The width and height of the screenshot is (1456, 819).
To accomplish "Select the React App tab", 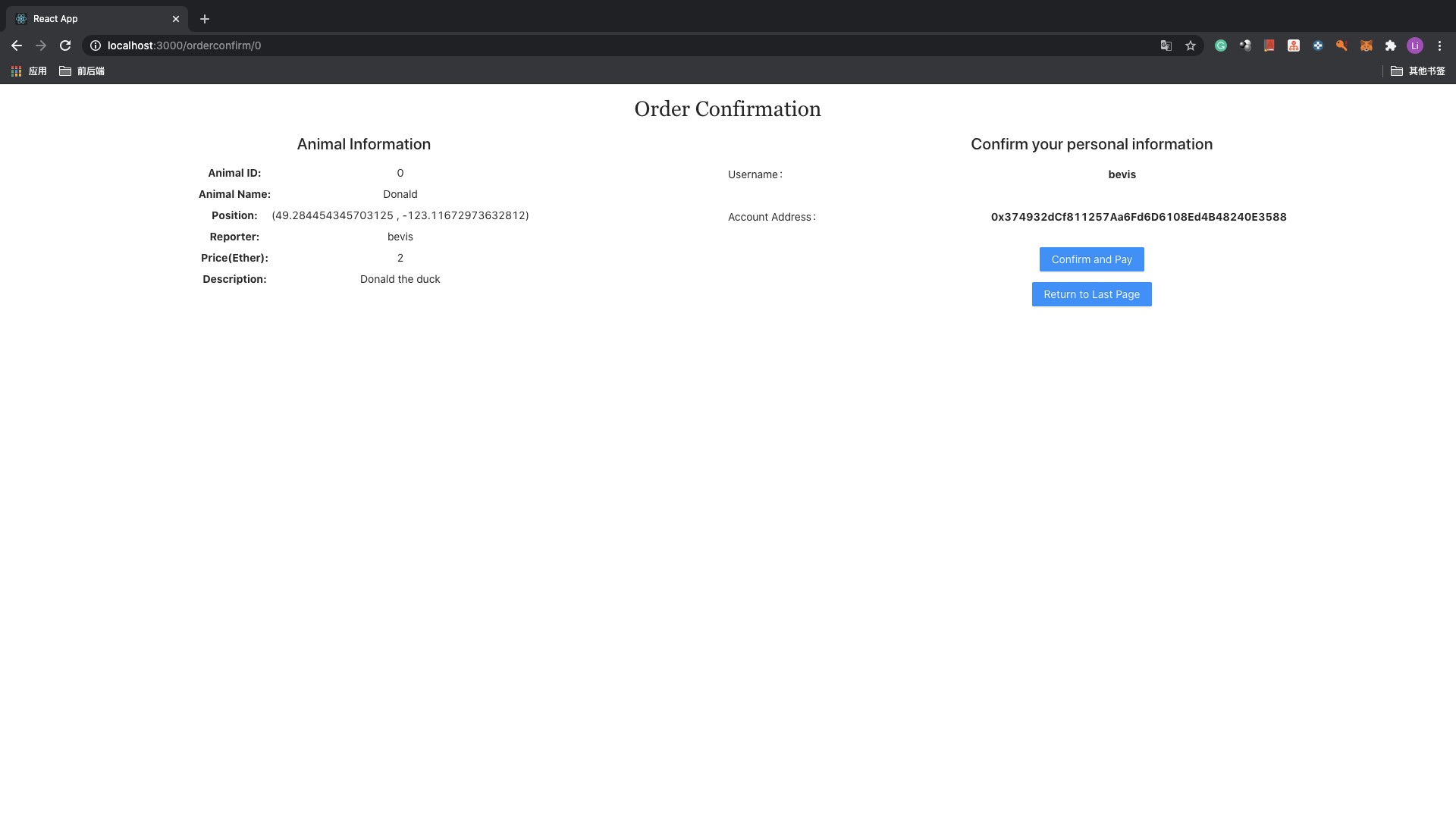I will (x=91, y=18).
